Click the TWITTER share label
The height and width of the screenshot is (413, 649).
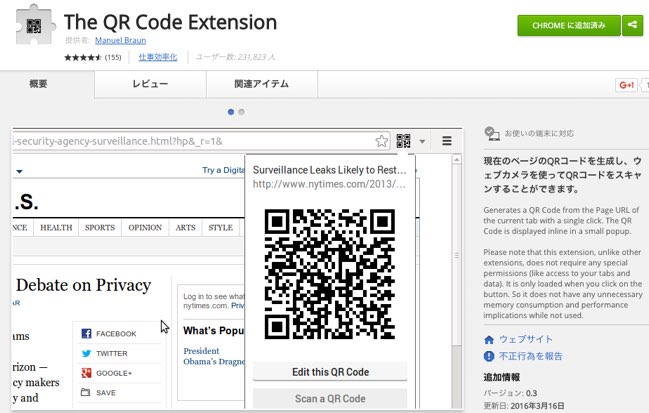pyautogui.click(x=112, y=353)
